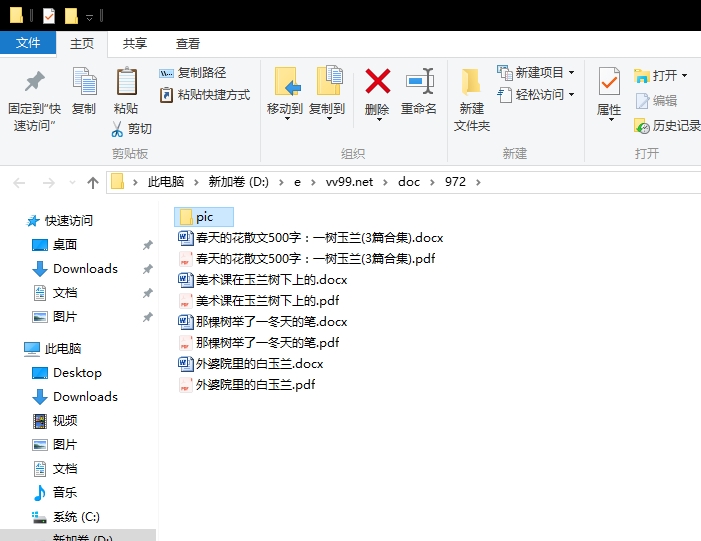Expand the Properties dropdown arrow
This screenshot has width=701, height=541.
[611, 119]
